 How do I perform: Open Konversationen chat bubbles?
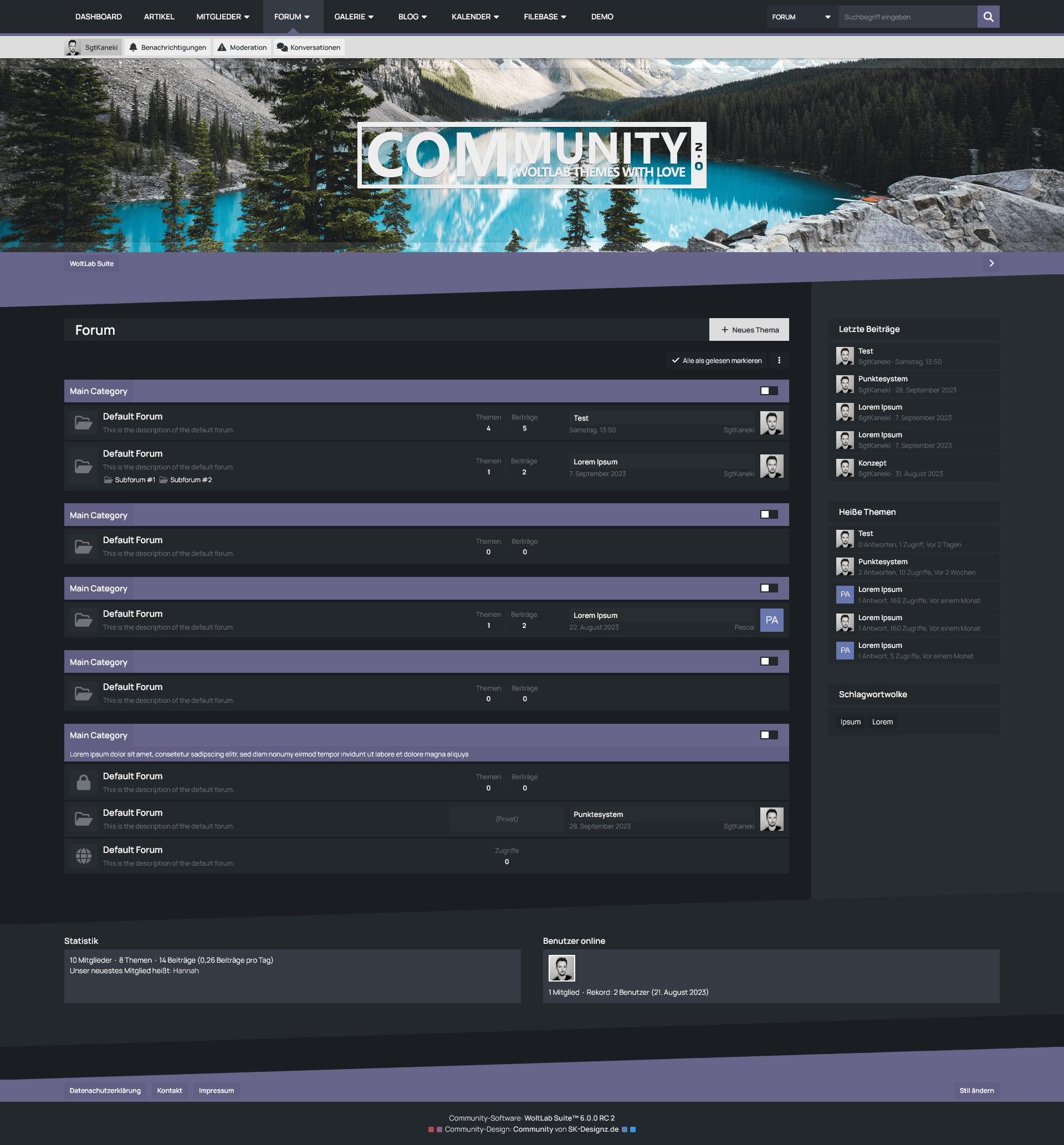pyautogui.click(x=282, y=47)
